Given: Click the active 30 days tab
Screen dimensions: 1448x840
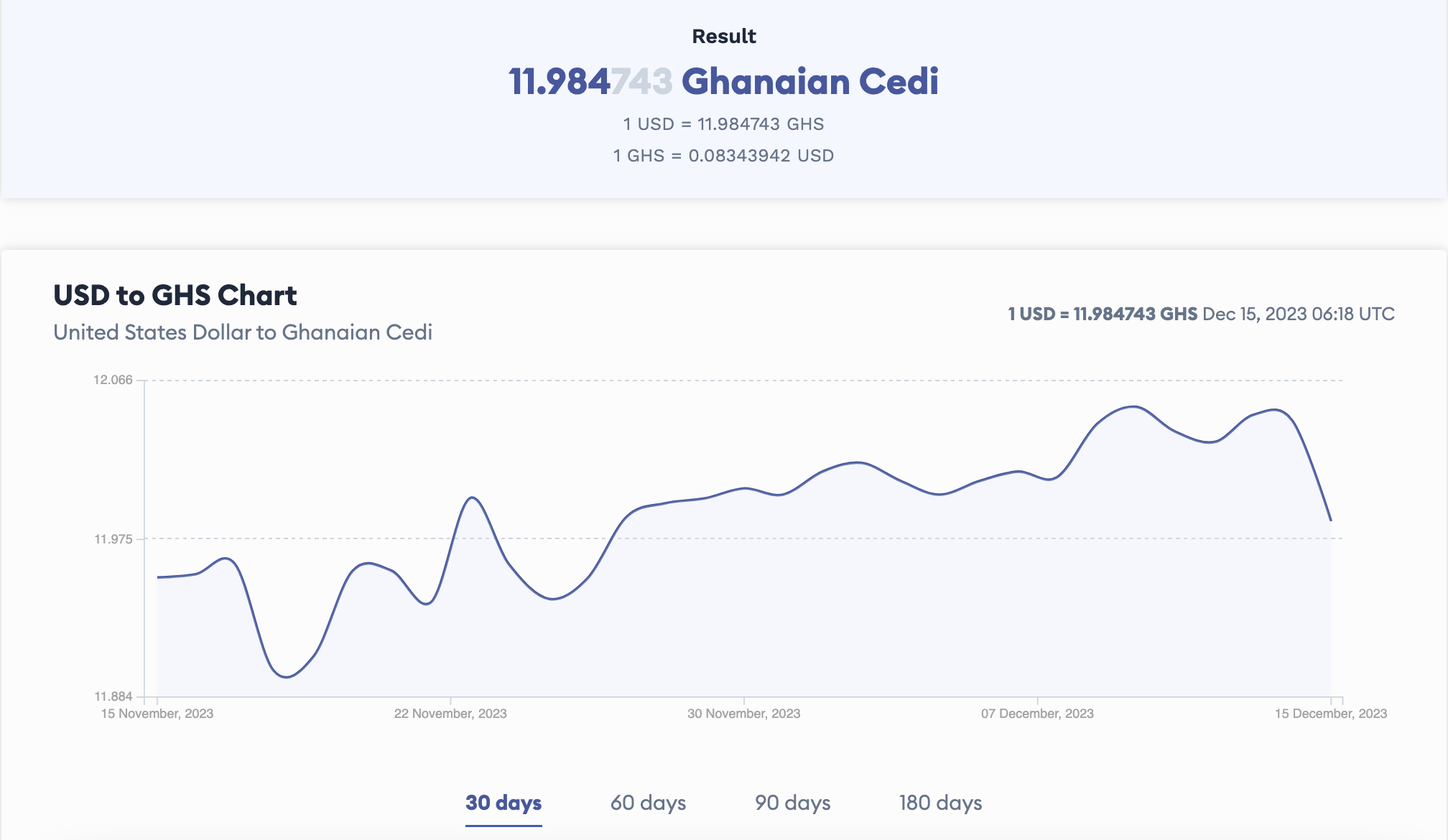Looking at the screenshot, I should tap(503, 803).
